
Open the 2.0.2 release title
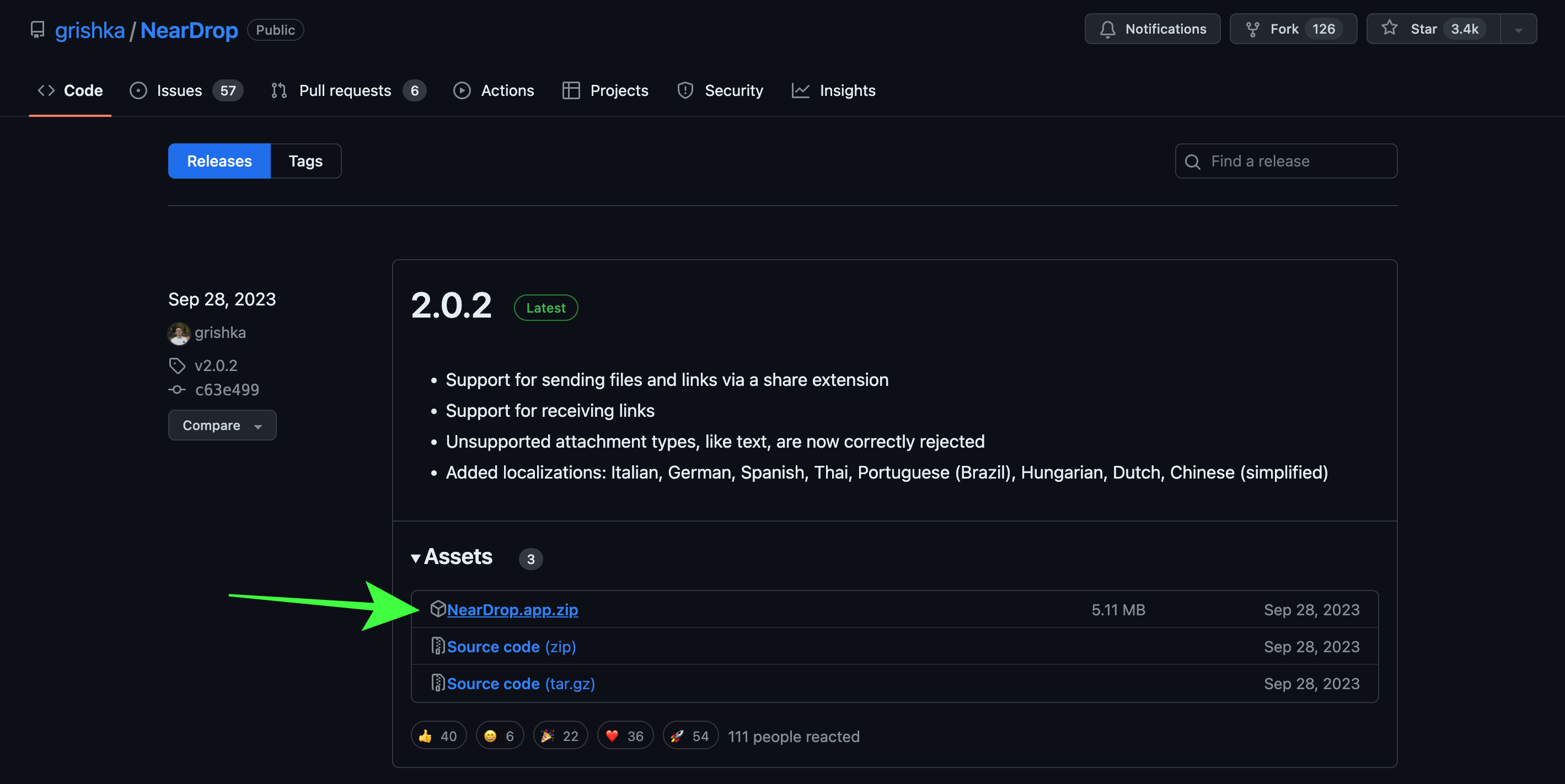451,305
